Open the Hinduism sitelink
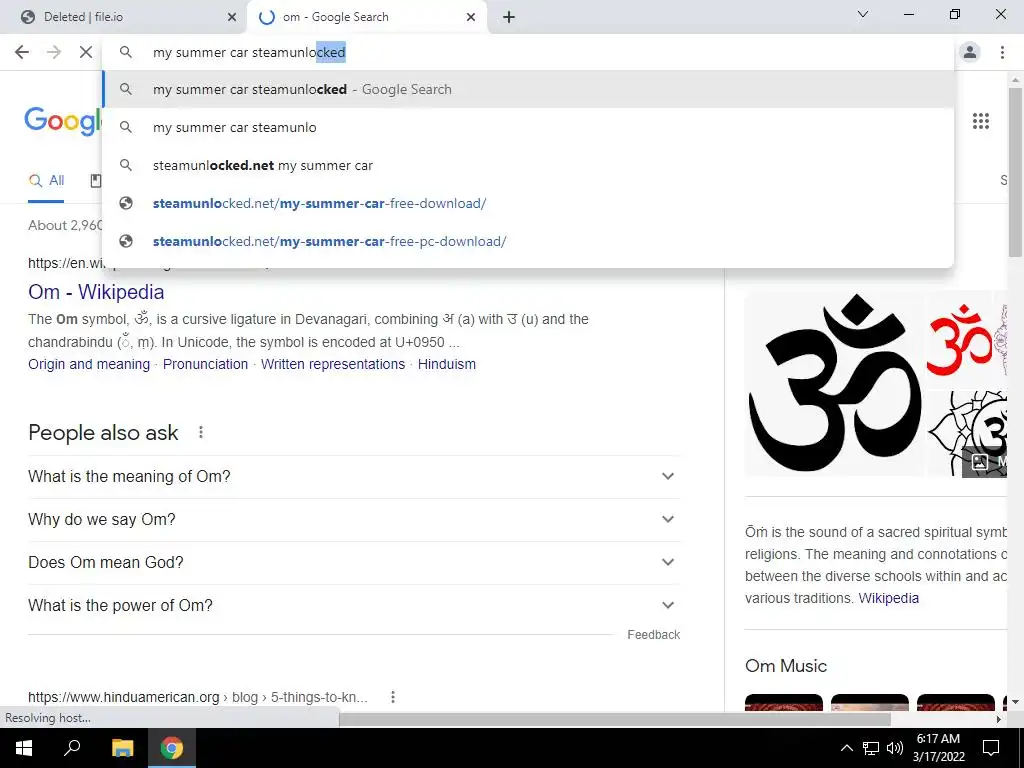 click(447, 364)
